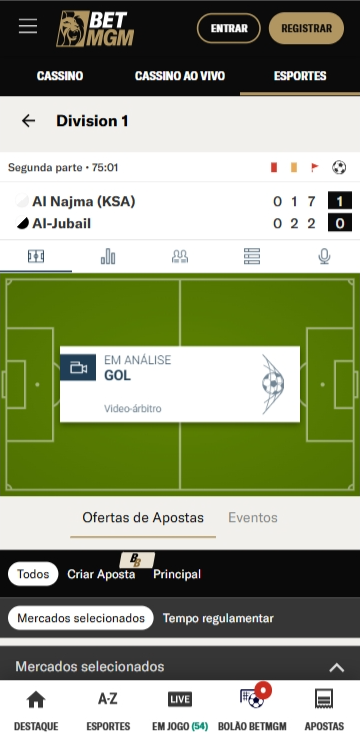Click the Entrar login button
Viewport: 360px width, 740px height.
[x=229, y=28]
